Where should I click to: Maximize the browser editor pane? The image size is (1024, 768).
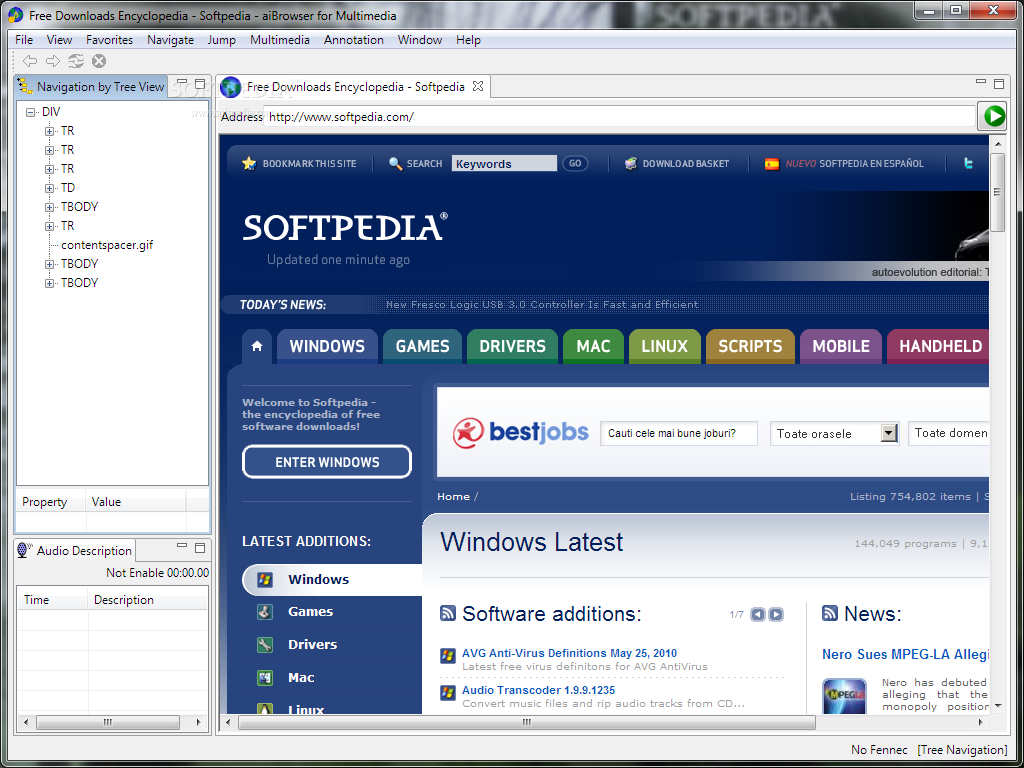point(999,83)
